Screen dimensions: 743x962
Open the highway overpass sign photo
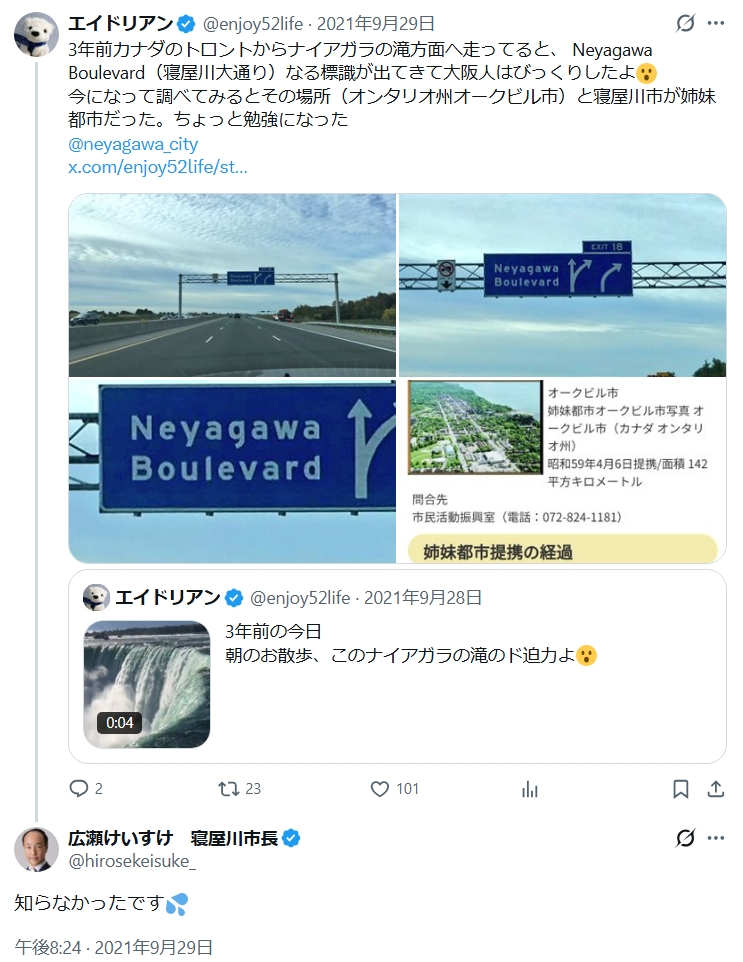coord(232,285)
